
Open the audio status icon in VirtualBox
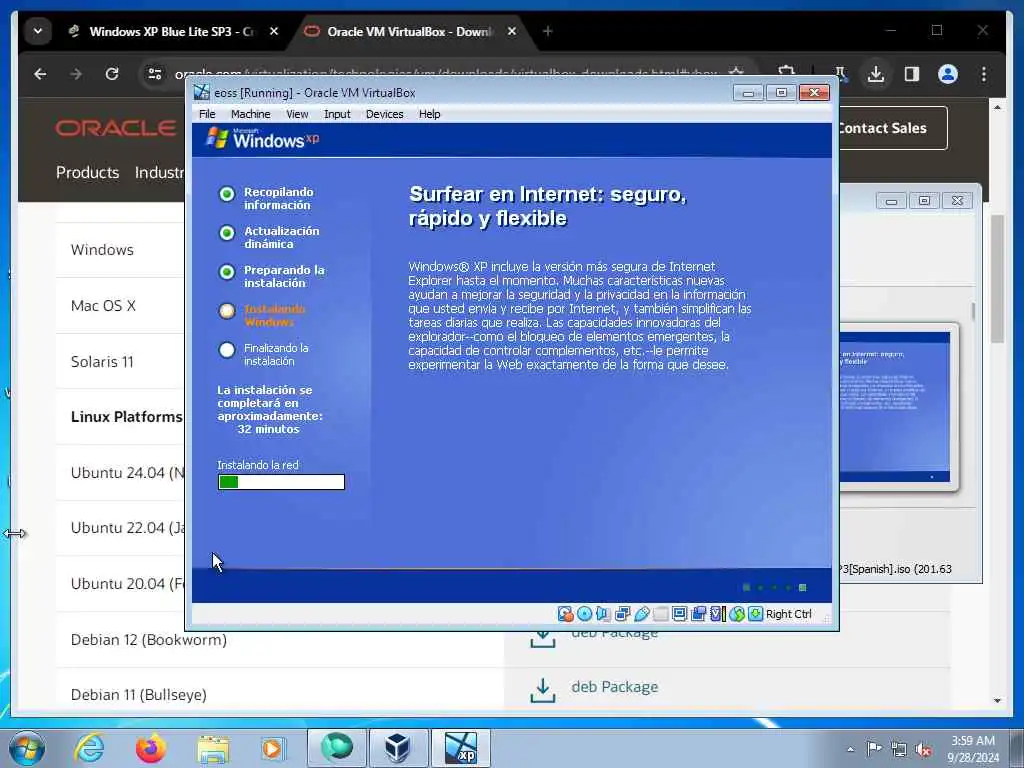pyautogui.click(x=603, y=614)
